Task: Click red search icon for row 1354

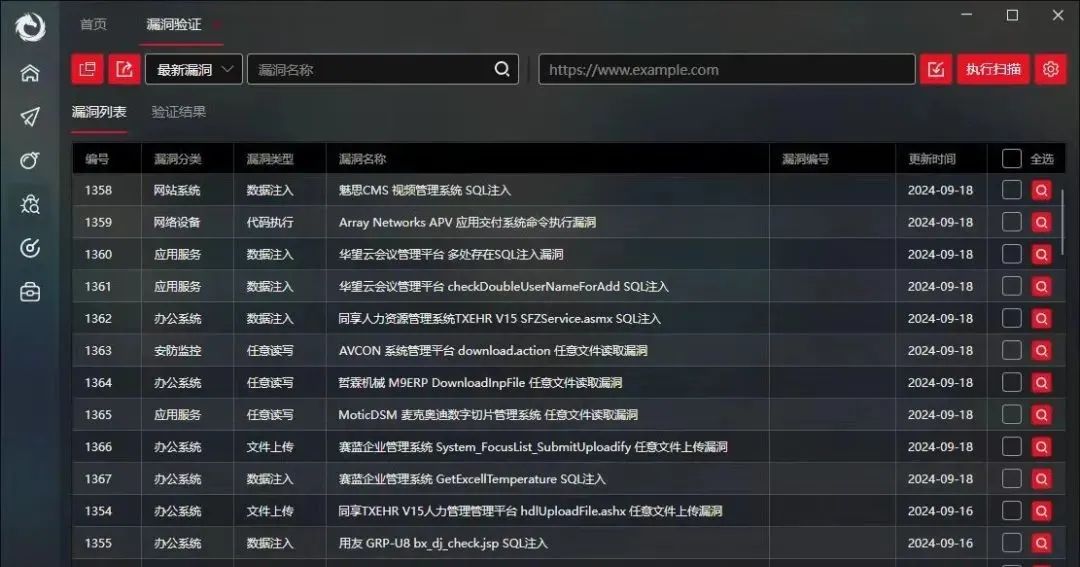Action: [1041, 511]
